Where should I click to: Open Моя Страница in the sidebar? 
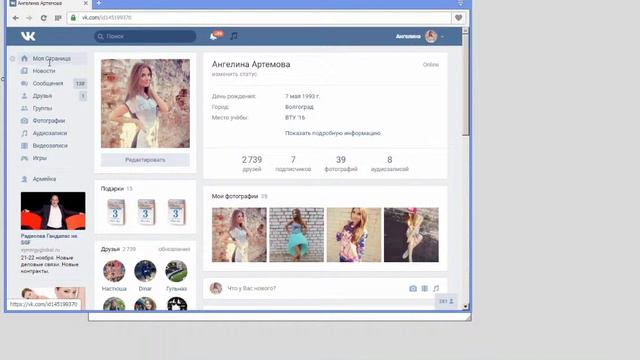click(x=52, y=58)
